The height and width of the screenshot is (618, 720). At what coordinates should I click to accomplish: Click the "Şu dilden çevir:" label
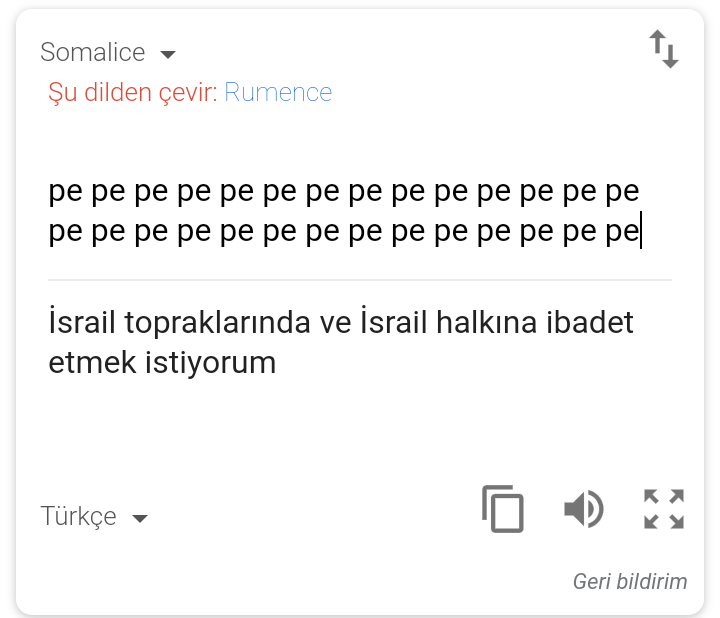coord(132,93)
